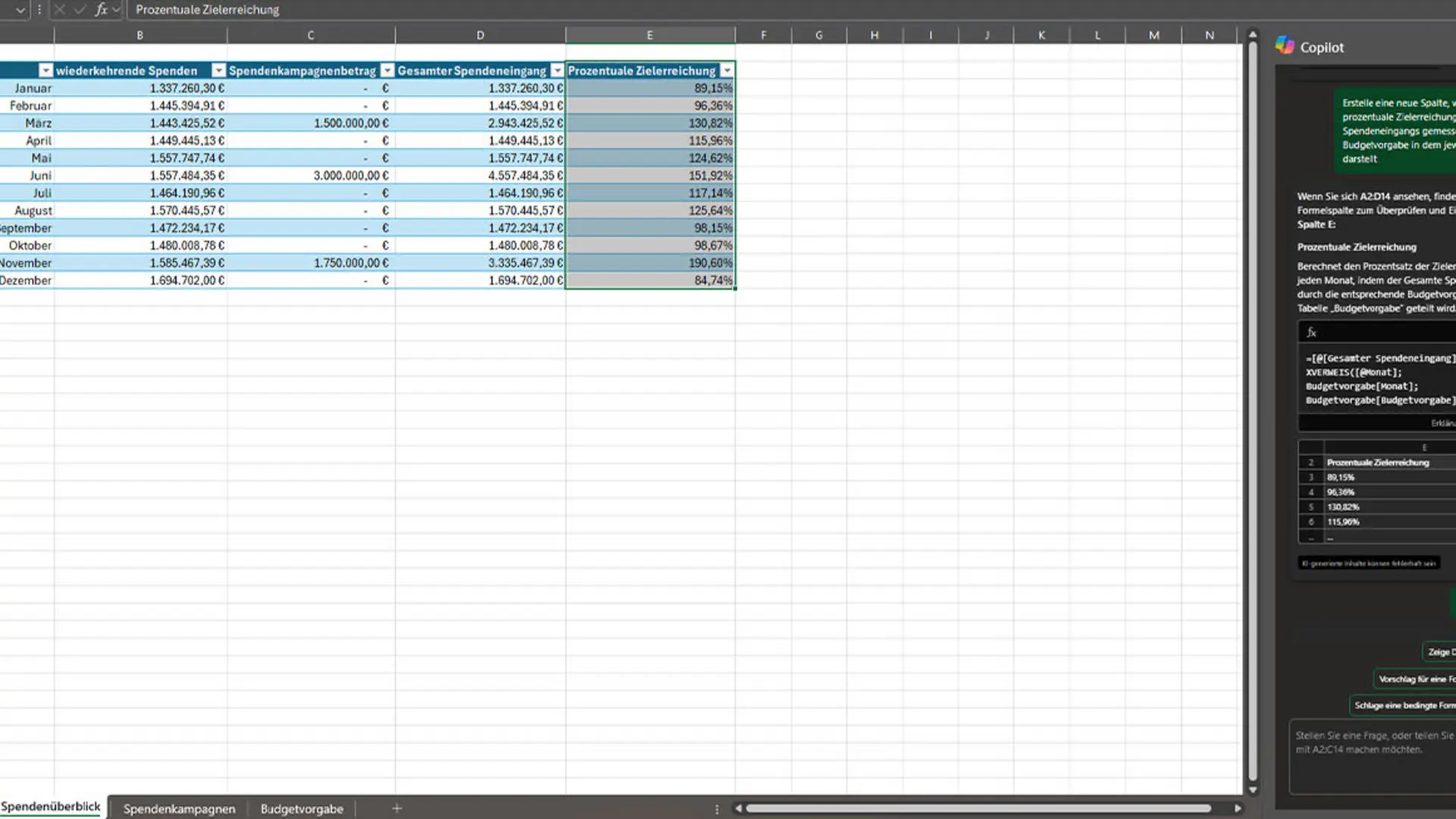Open filter dropdown for wiederkehrende Spenden
The image size is (1456, 819).
[218, 71]
